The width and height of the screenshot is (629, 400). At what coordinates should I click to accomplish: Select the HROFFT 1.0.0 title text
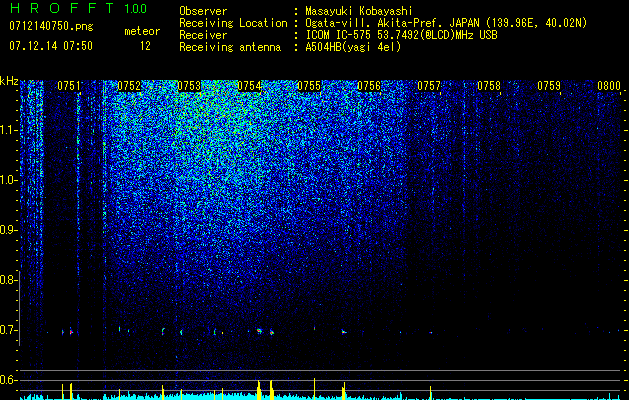point(78,8)
